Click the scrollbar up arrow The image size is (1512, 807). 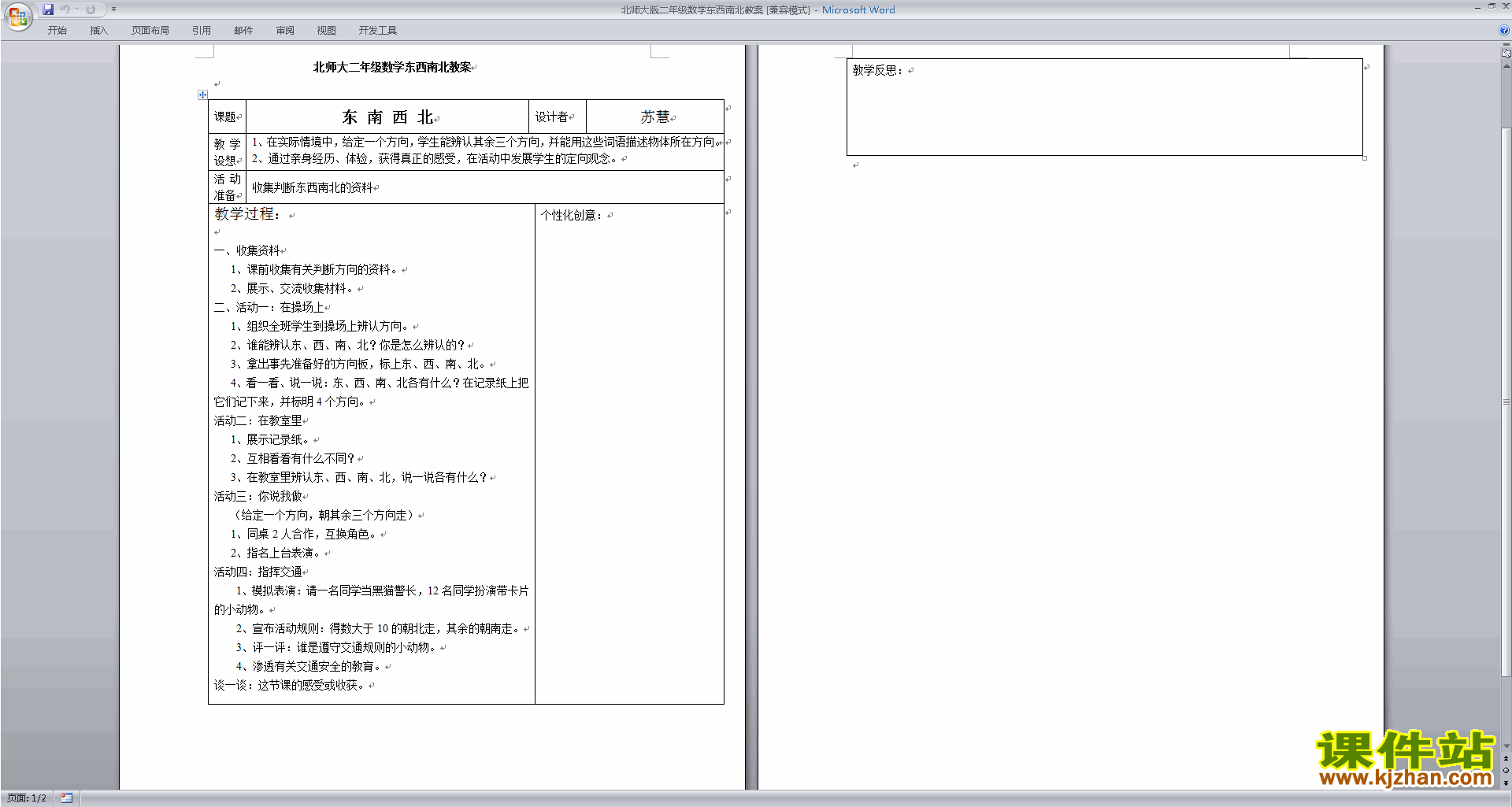pyautogui.click(x=1506, y=66)
